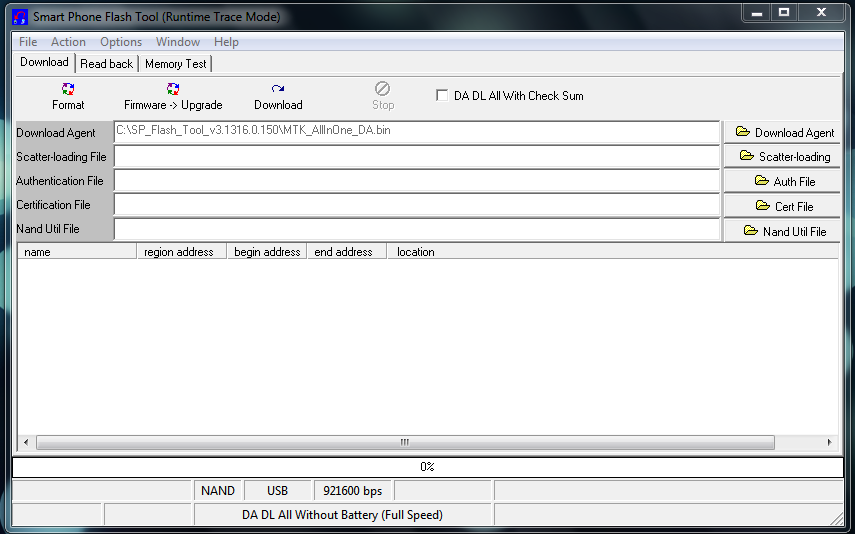Viewport: 855px width, 534px height.
Task: Close the Smart Phone Flash Tool window
Action: coord(821,13)
